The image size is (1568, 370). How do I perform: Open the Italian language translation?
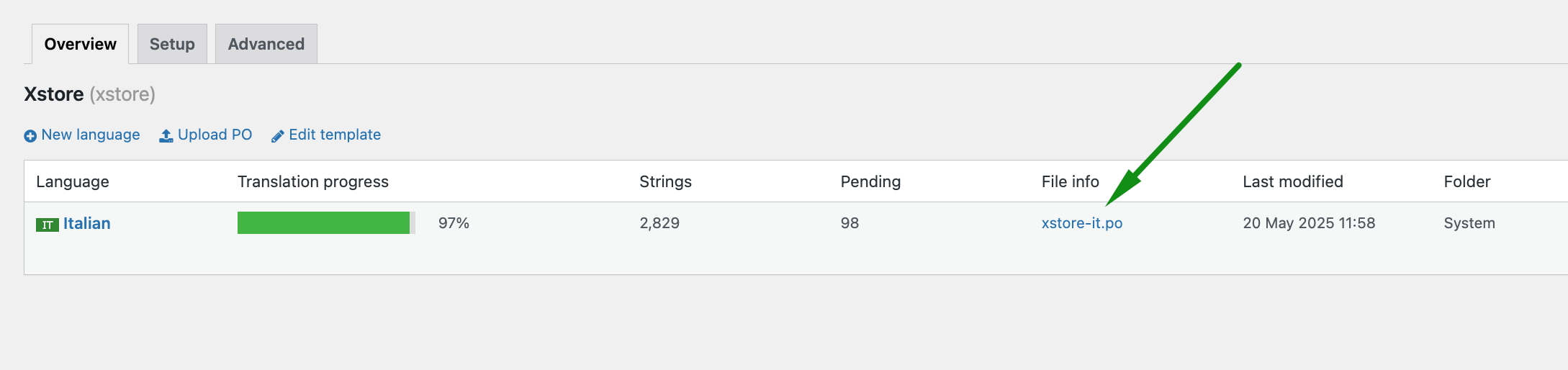tap(87, 223)
